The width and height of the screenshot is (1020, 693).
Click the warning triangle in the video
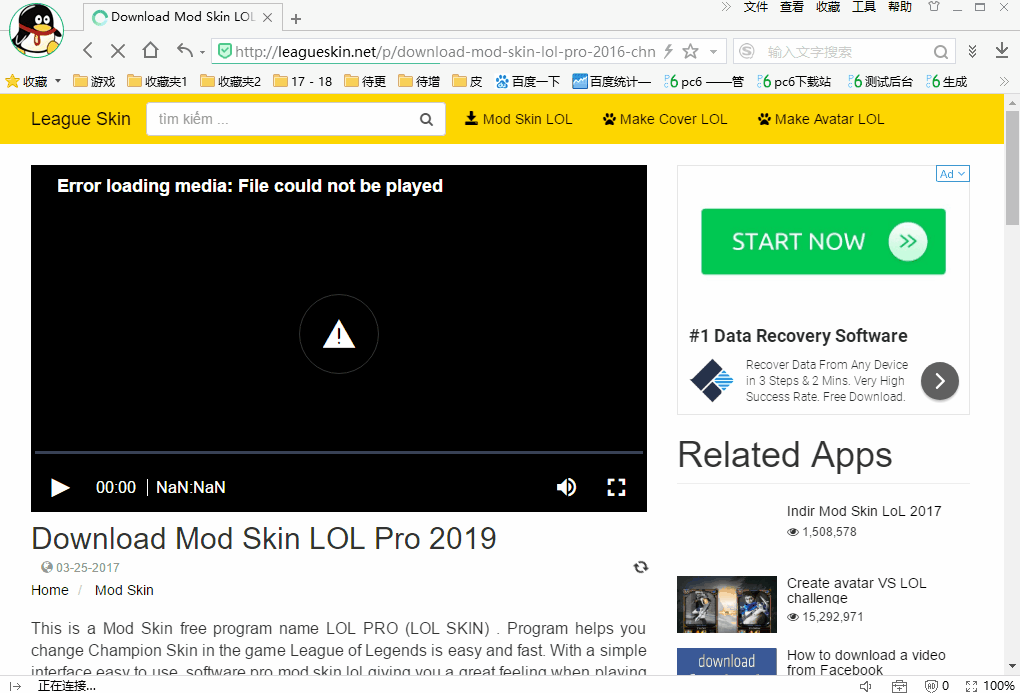(339, 334)
